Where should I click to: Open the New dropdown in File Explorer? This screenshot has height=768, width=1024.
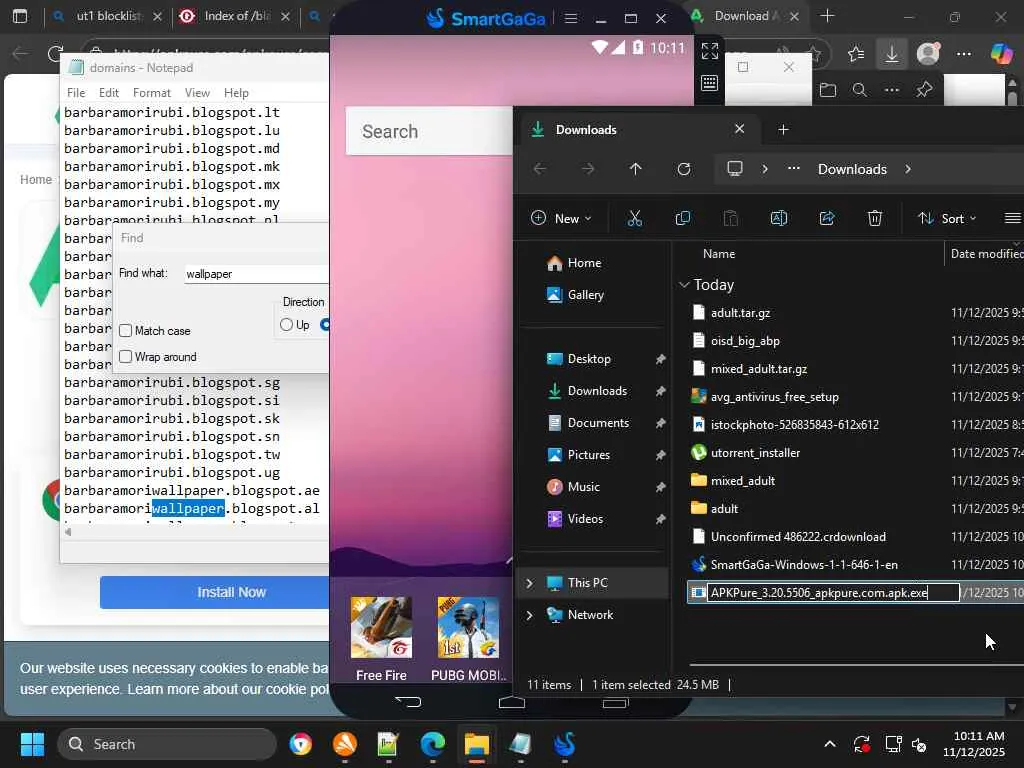pos(562,218)
